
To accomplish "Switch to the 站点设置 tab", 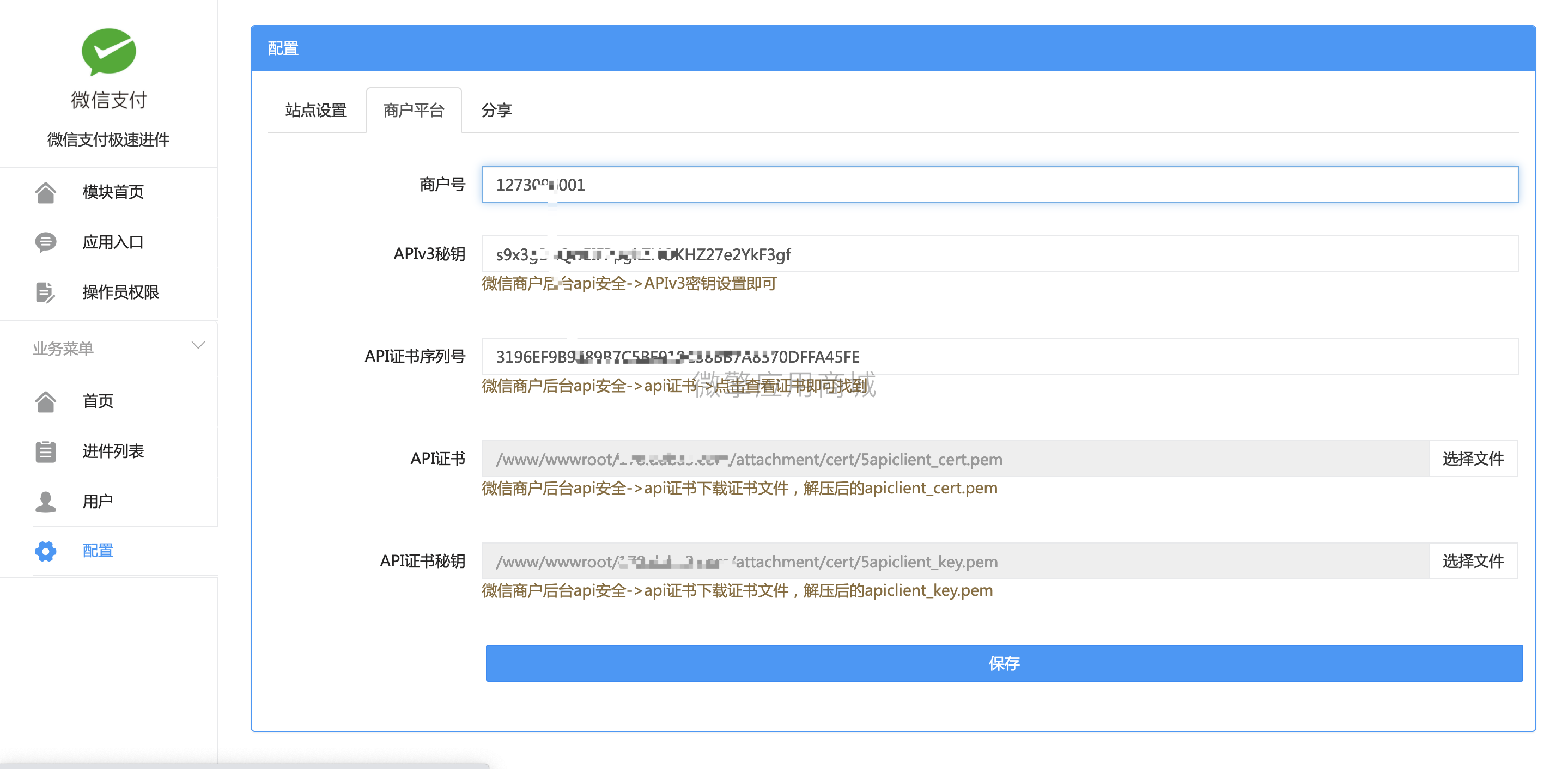I will (316, 111).
